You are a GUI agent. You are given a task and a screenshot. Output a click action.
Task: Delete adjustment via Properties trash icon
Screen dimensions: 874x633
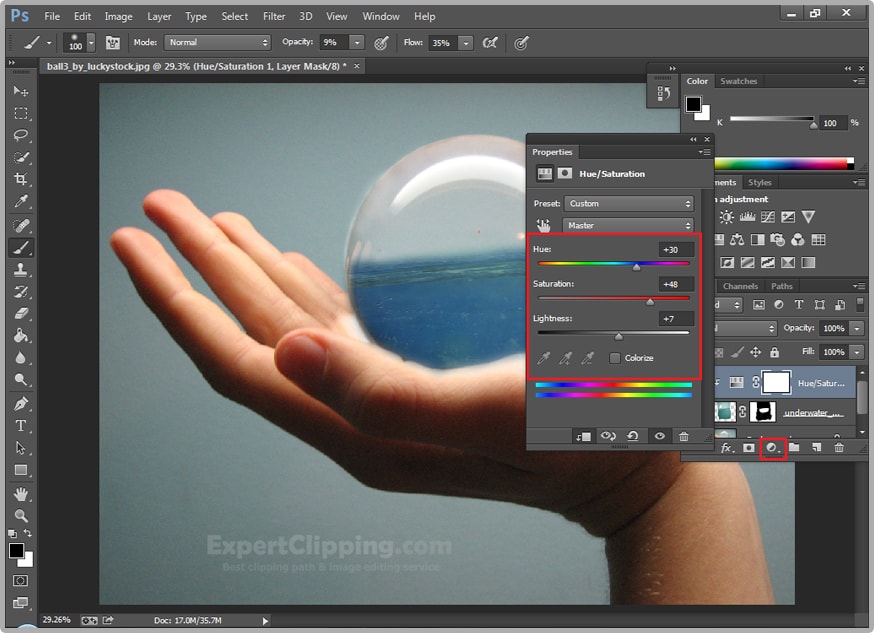684,436
